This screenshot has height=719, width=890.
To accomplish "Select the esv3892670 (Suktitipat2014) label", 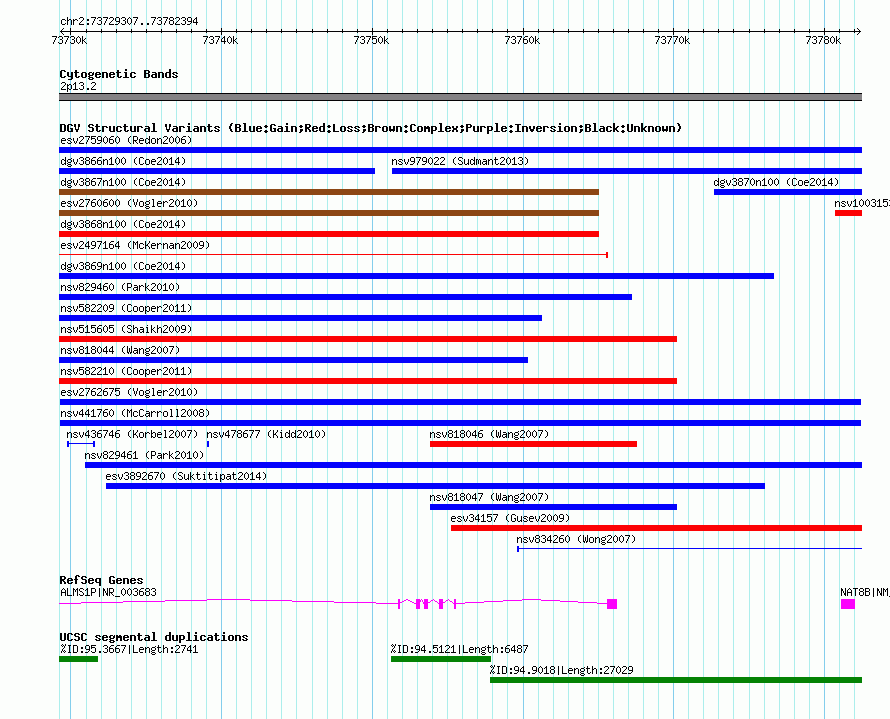I will (x=186, y=476).
